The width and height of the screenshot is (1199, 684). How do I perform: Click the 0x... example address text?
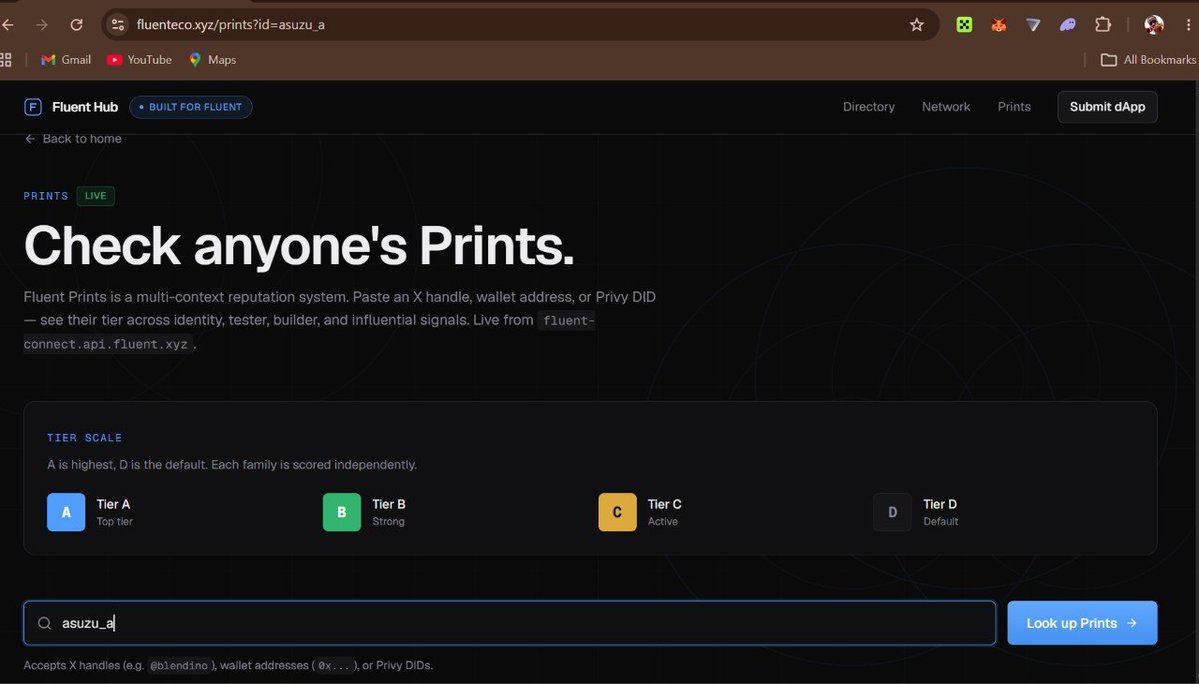334,666
